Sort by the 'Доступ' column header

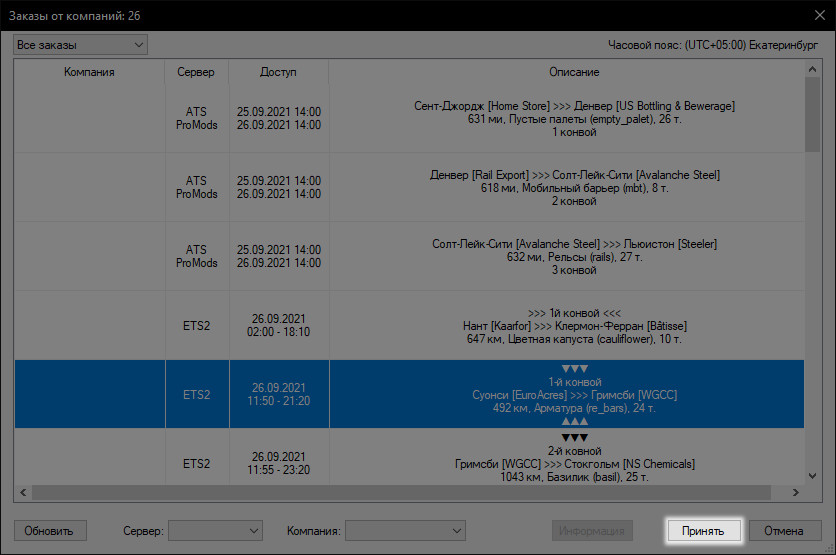pos(278,72)
